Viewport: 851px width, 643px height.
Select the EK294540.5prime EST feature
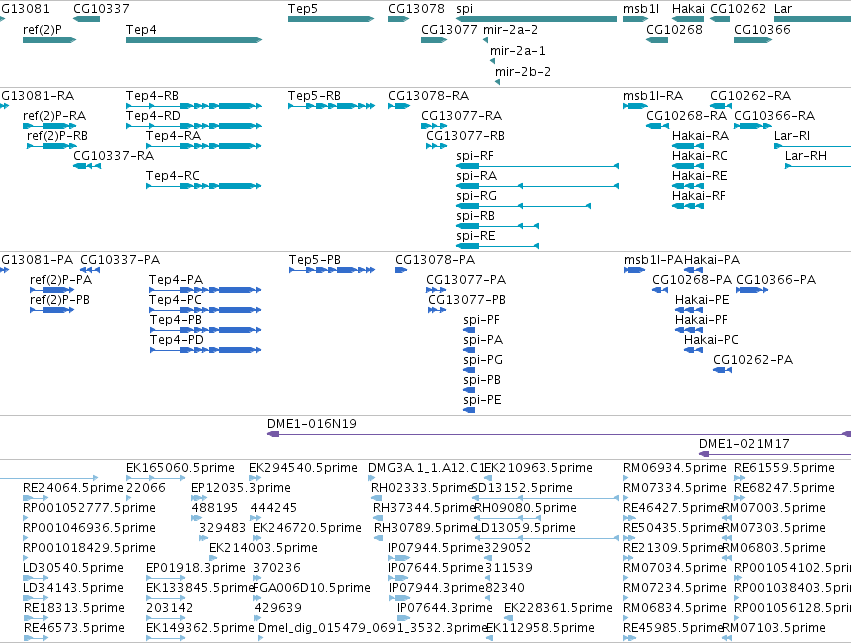(x=255, y=478)
